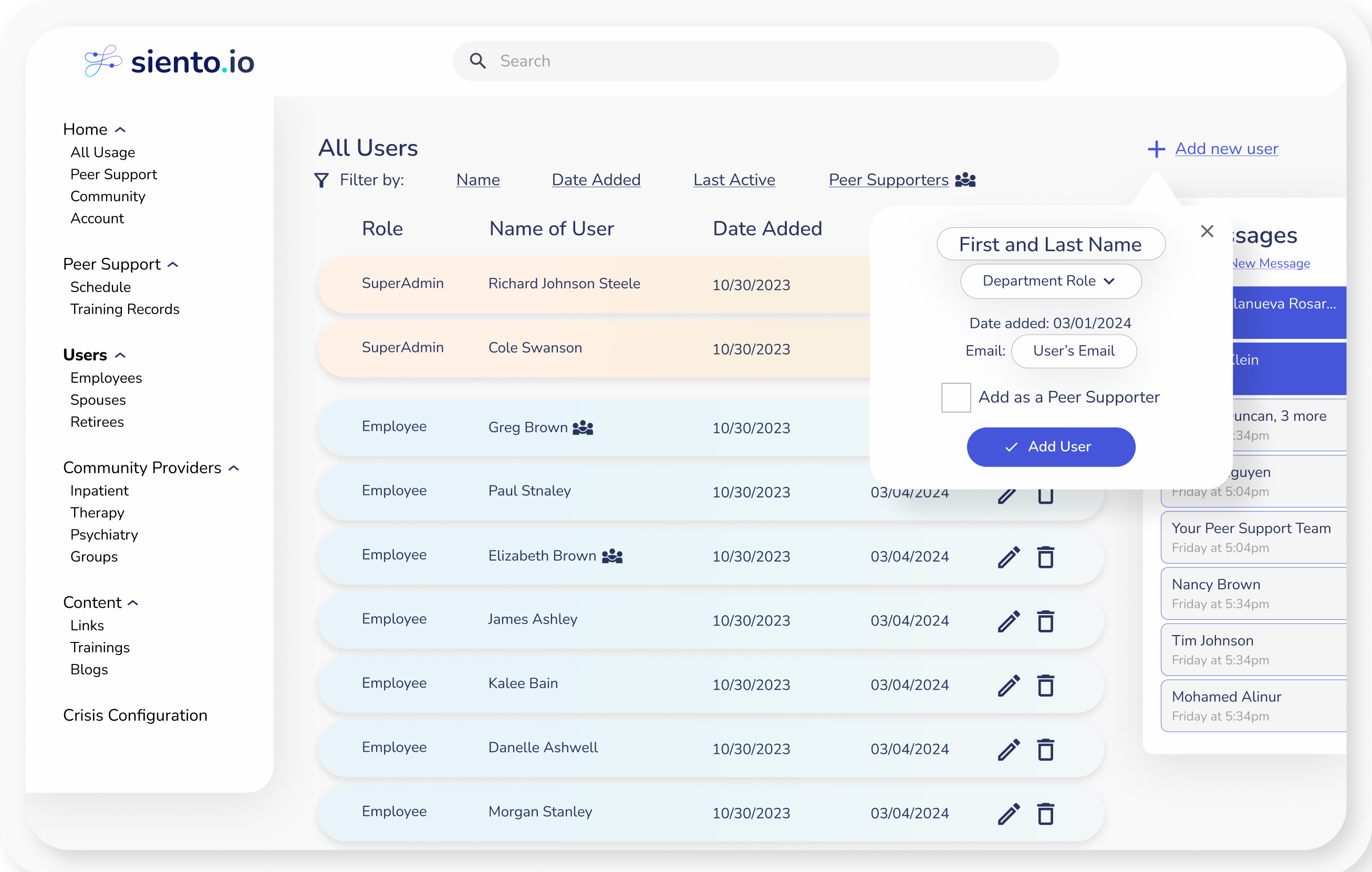The height and width of the screenshot is (872, 1372).
Task: Check the Add as a Peer Supporter box
Action: [x=955, y=397]
